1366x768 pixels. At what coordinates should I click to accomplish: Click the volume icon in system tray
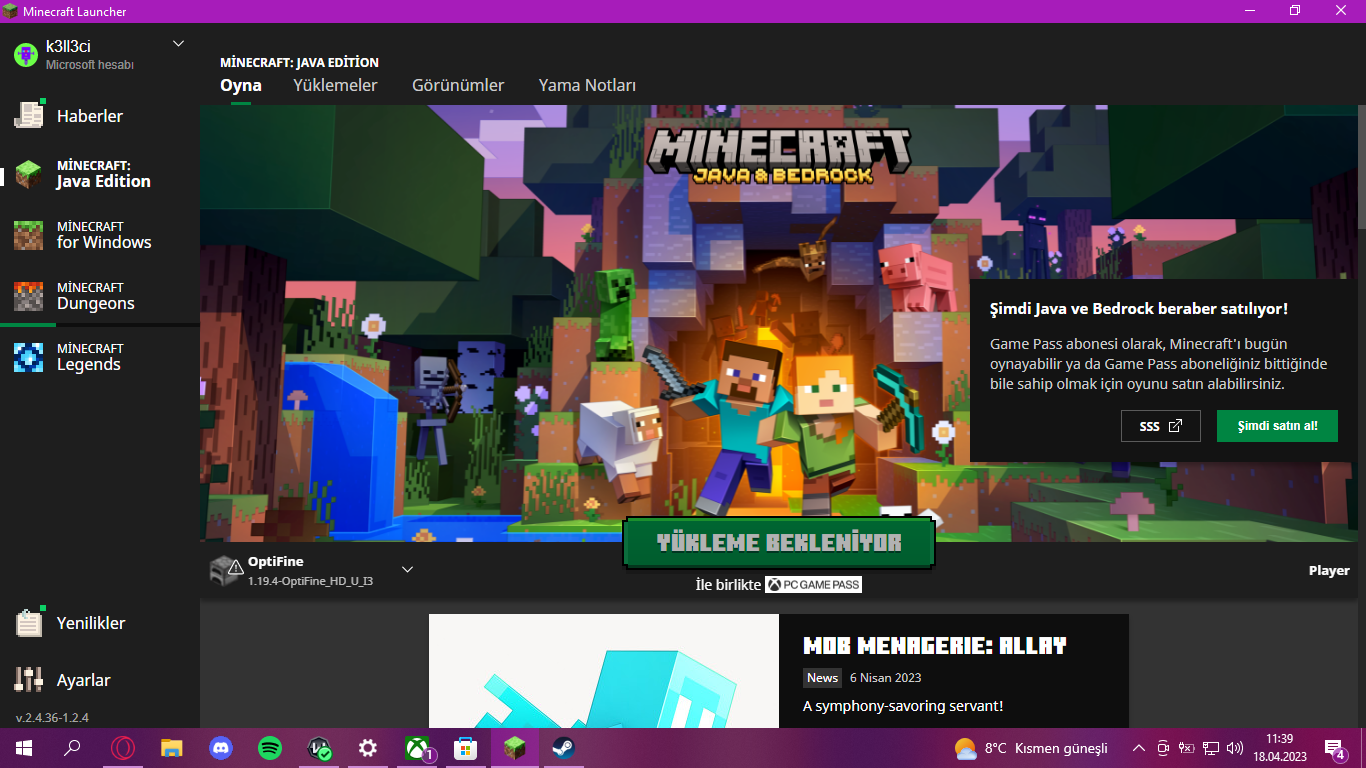1235,748
